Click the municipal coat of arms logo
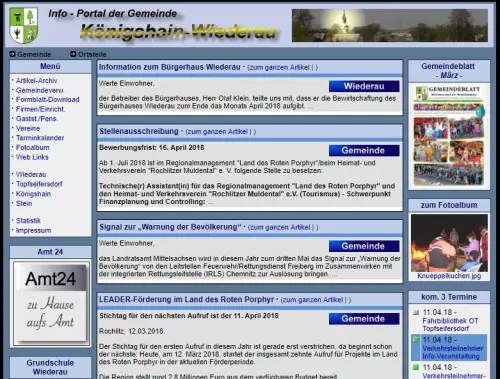500x379 pixels. point(23,26)
